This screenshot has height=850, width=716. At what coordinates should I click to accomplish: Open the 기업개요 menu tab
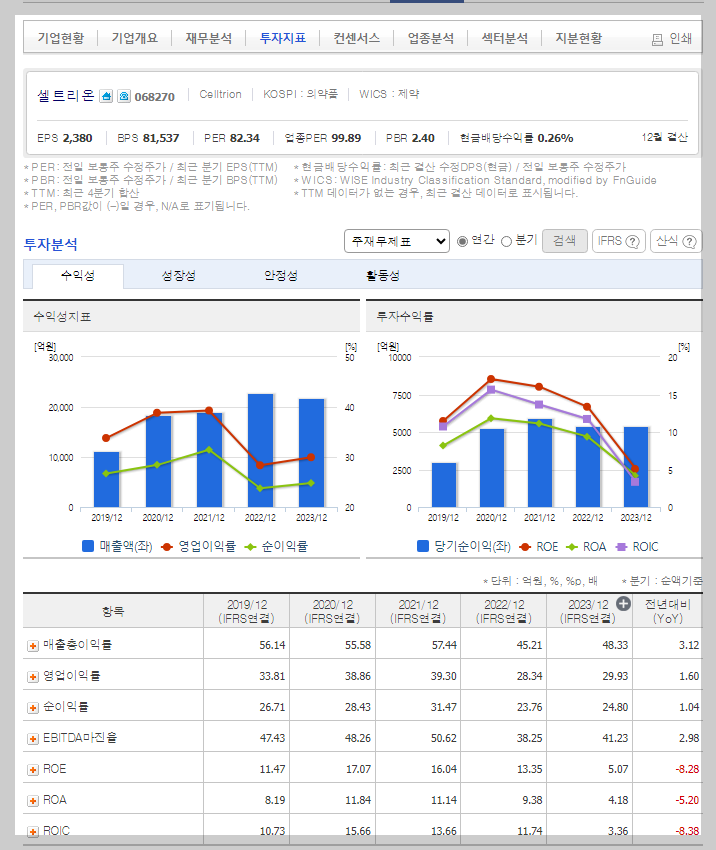point(134,38)
